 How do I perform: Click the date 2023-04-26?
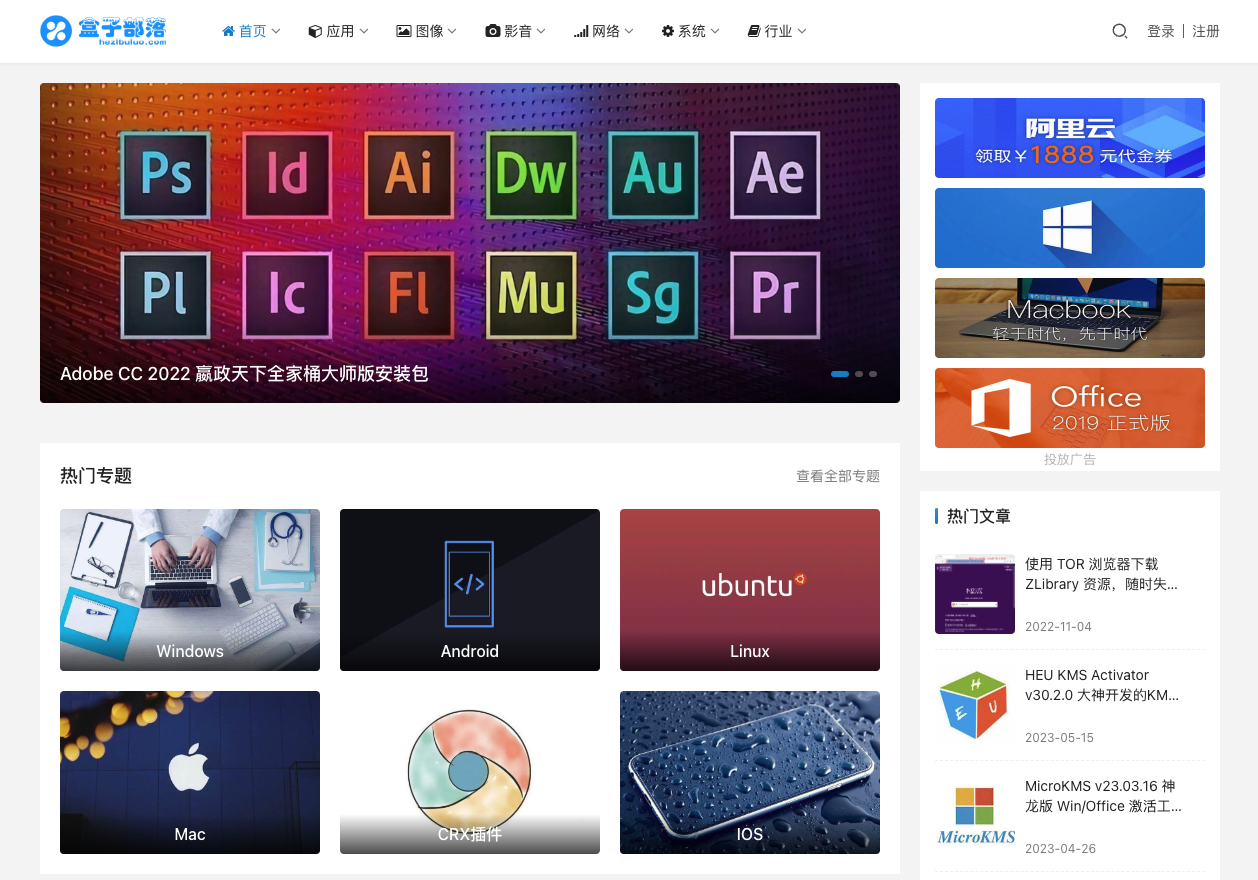click(x=1060, y=849)
